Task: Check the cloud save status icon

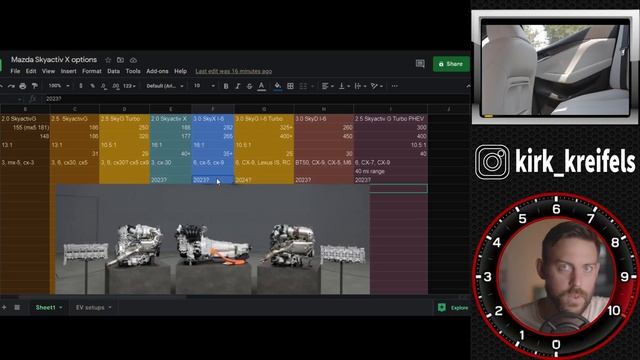Action: (x=133, y=60)
